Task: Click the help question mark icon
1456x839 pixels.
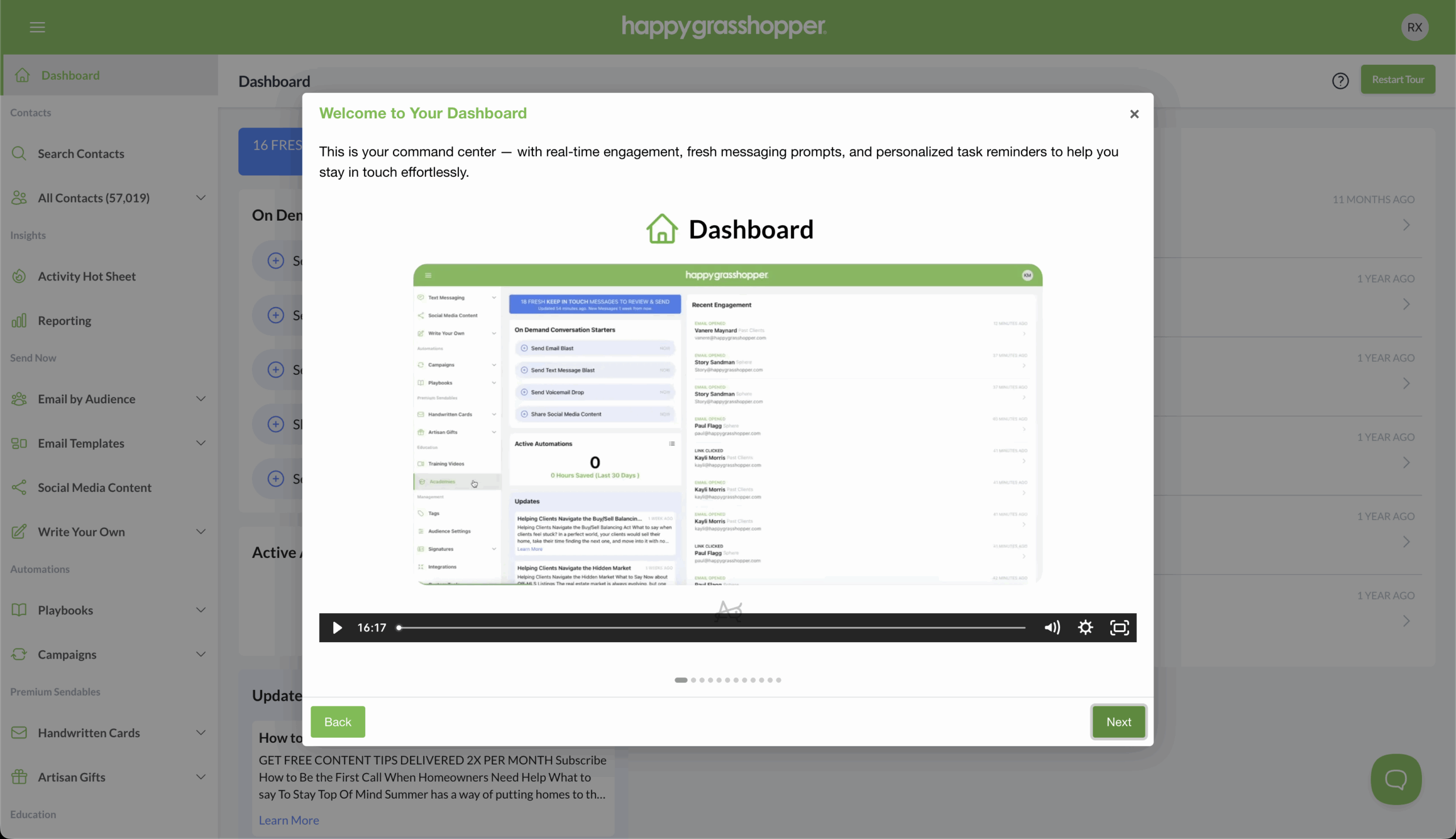Action: tap(1340, 81)
